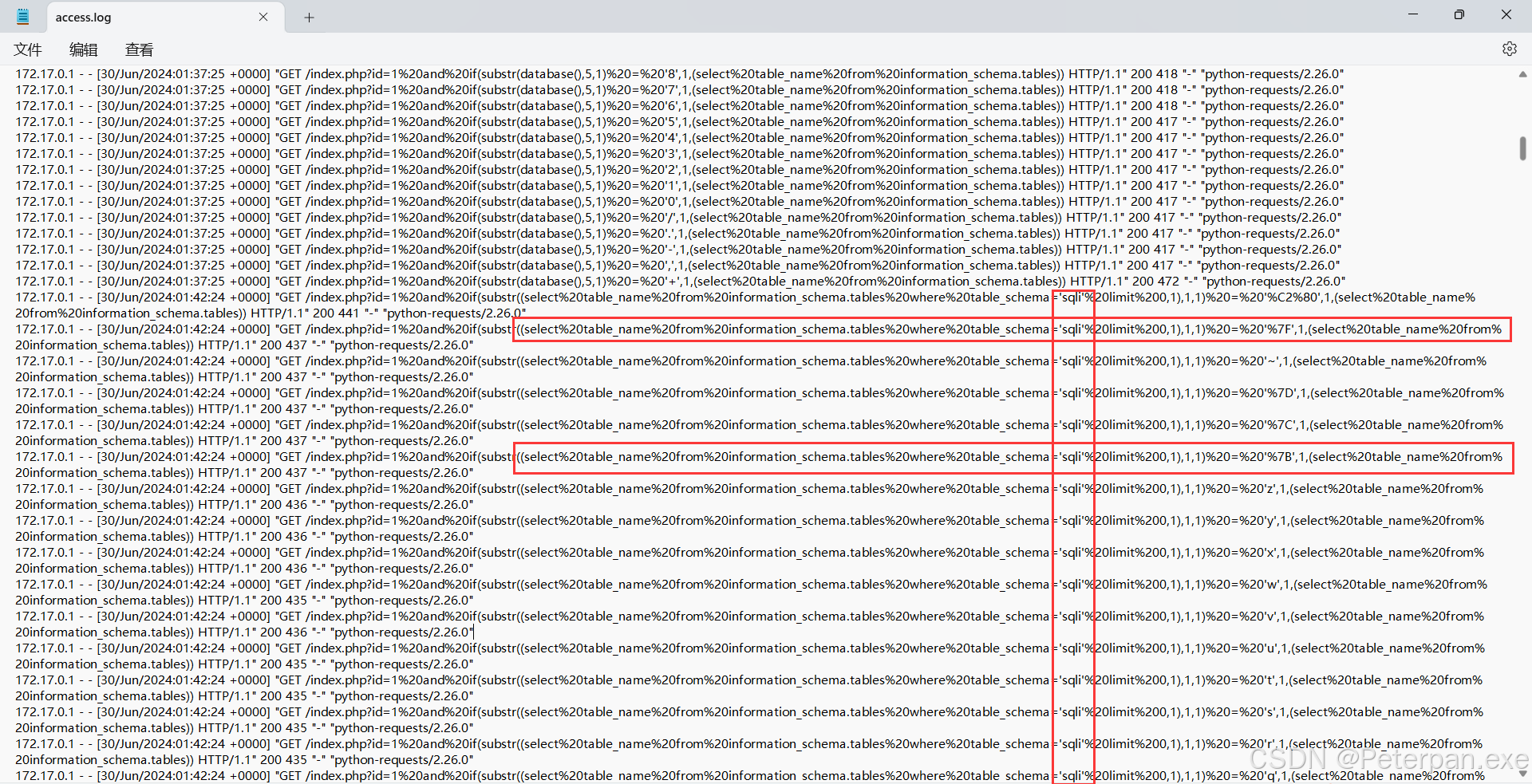Click the log line containing '%7B'
The width and height of the screenshot is (1532, 784).
(759, 457)
